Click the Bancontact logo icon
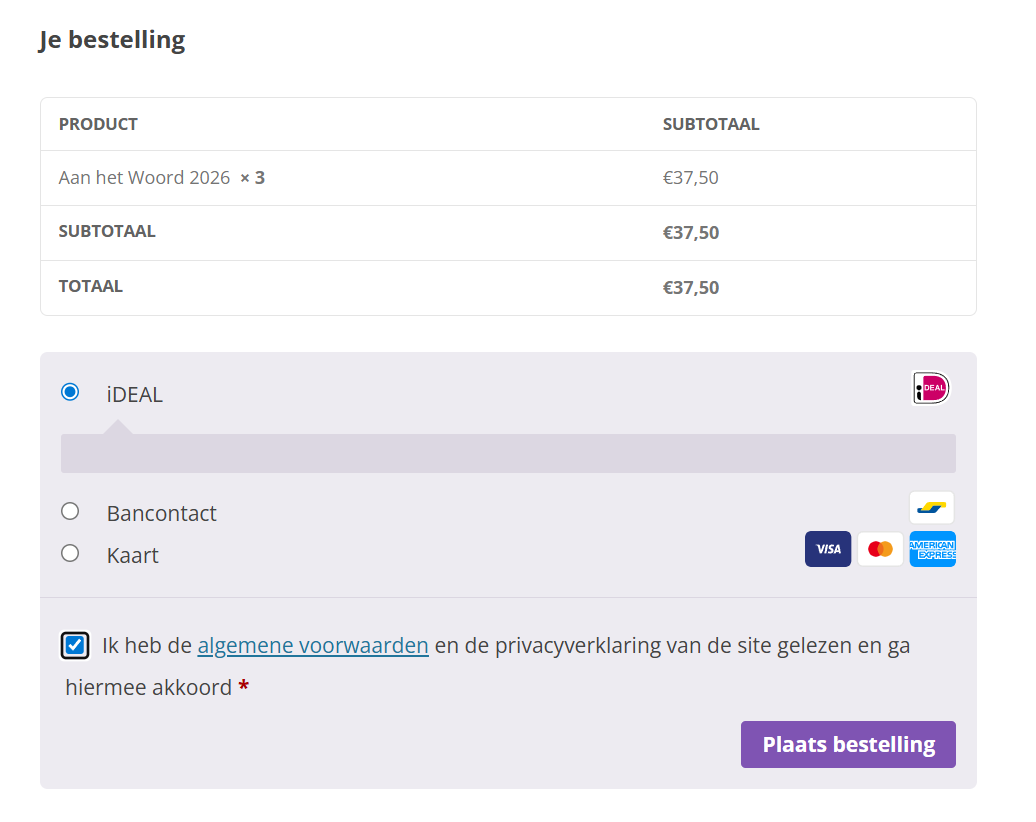Viewport: 1036px width, 822px height. (931, 508)
